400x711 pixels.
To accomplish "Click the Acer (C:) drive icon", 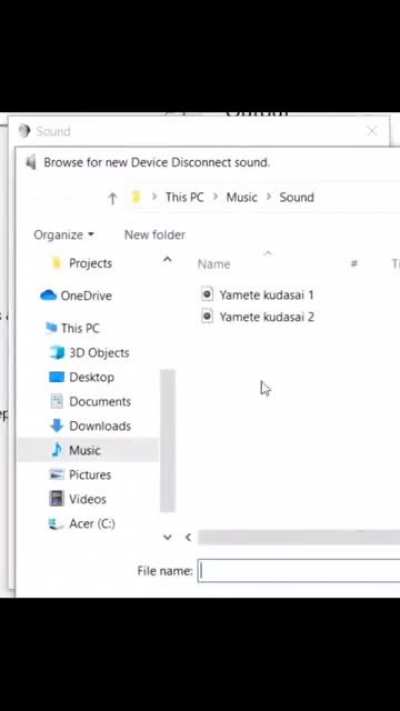I will click(x=57, y=524).
